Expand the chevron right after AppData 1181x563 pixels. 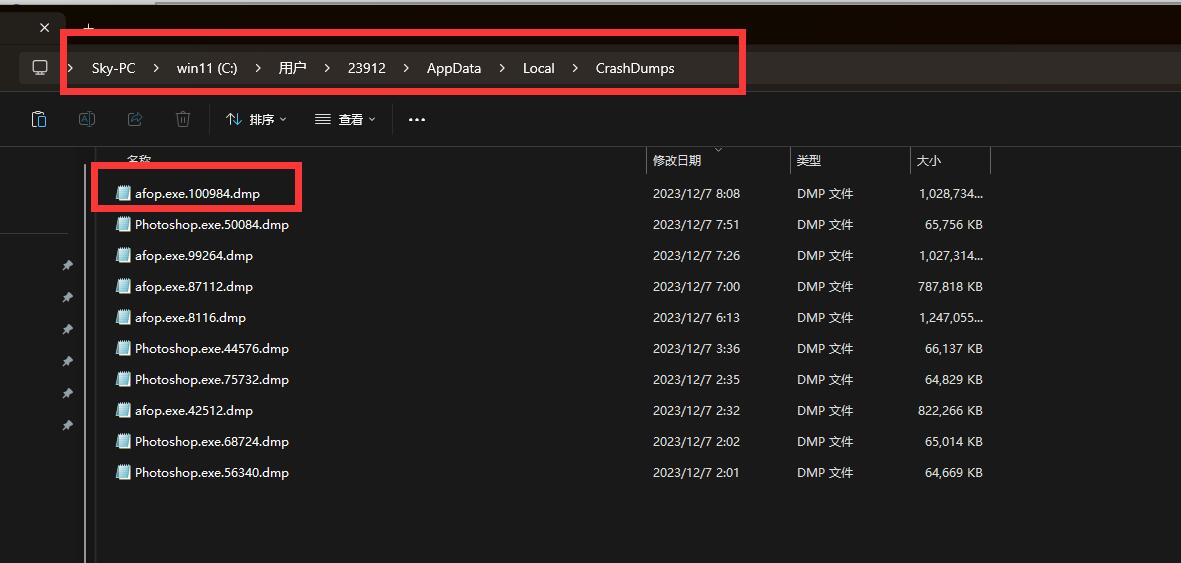(502, 68)
